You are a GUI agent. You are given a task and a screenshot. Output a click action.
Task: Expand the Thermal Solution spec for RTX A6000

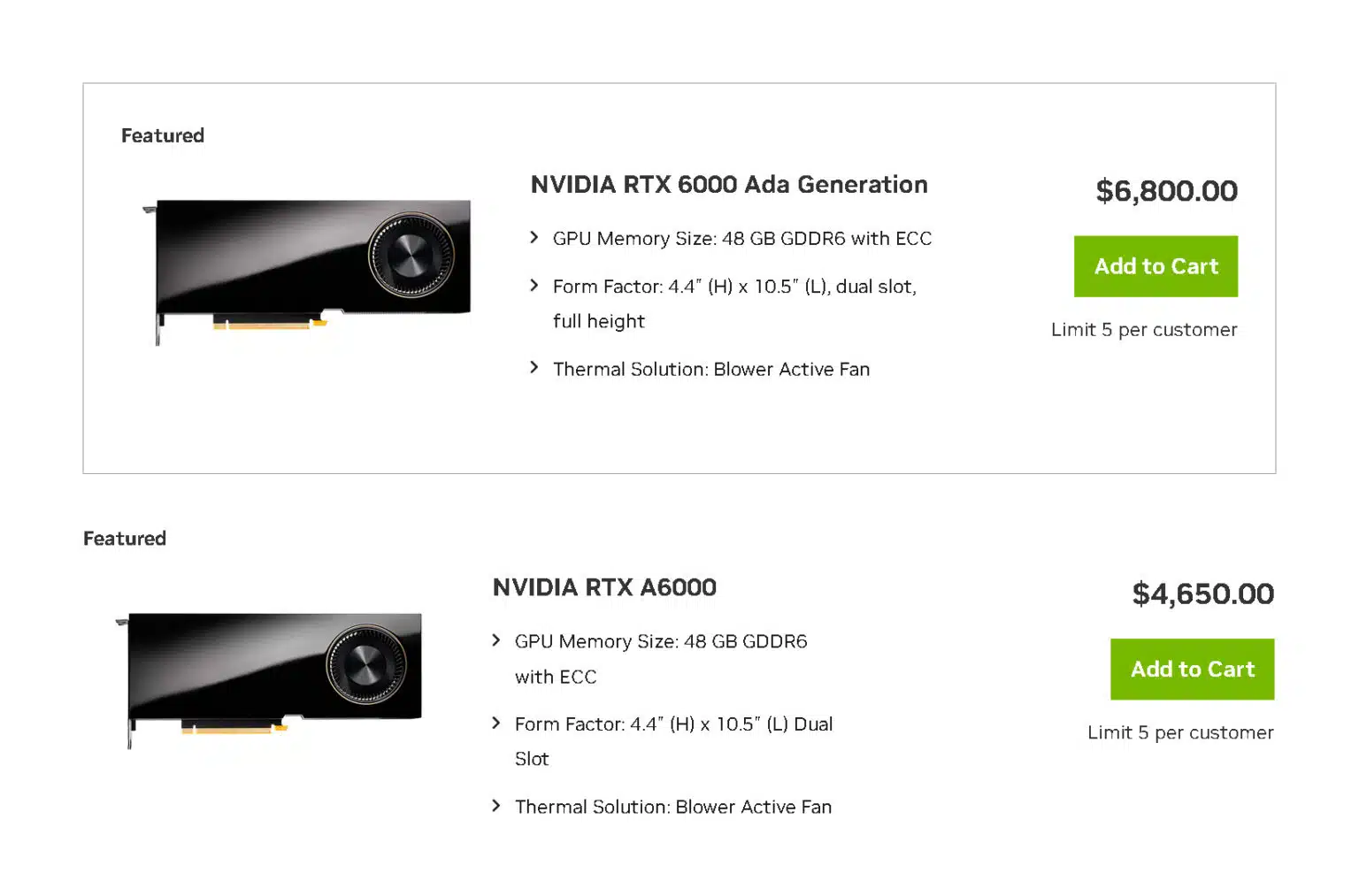tap(495, 806)
